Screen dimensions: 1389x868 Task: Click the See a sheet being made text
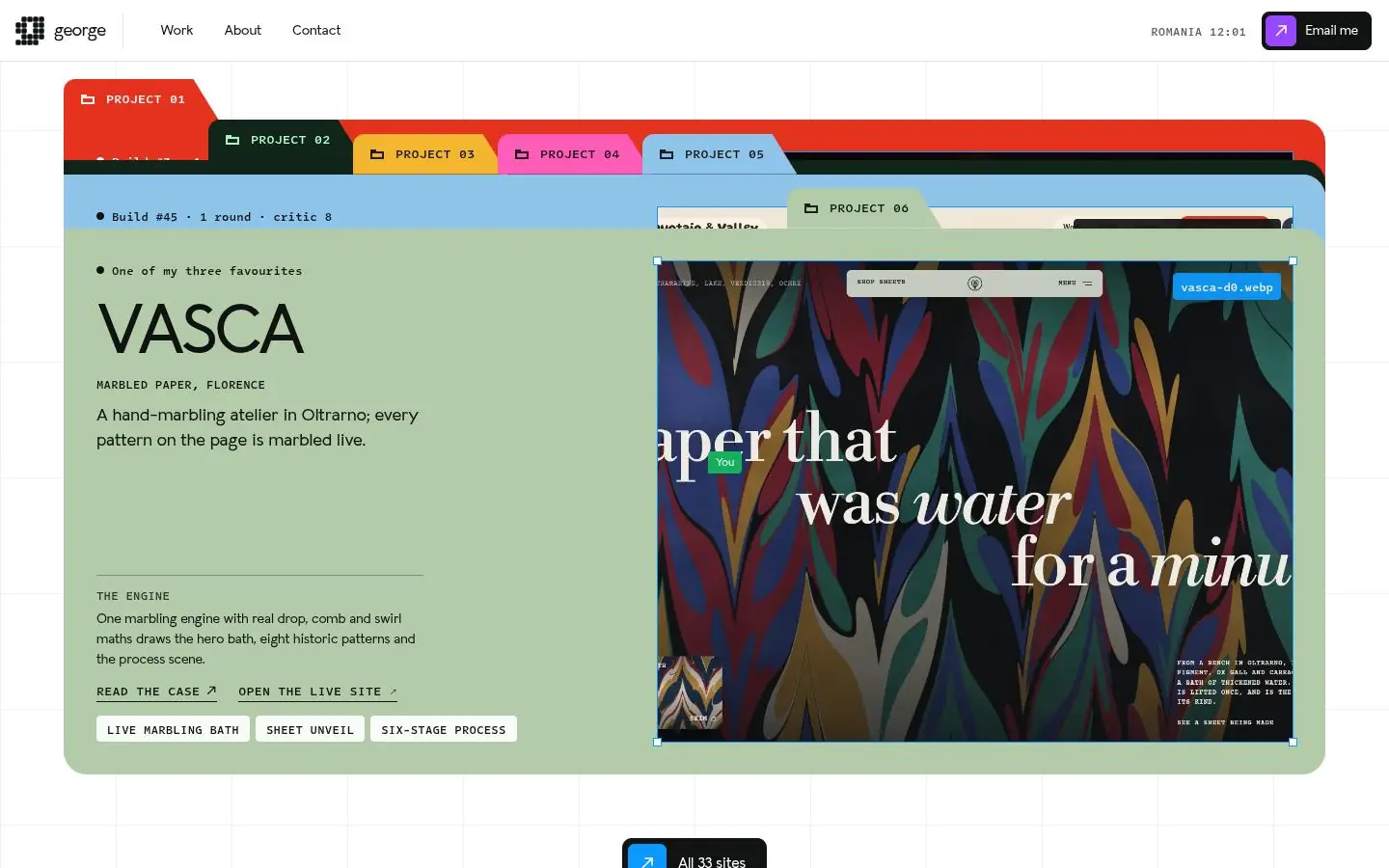pos(1225,722)
